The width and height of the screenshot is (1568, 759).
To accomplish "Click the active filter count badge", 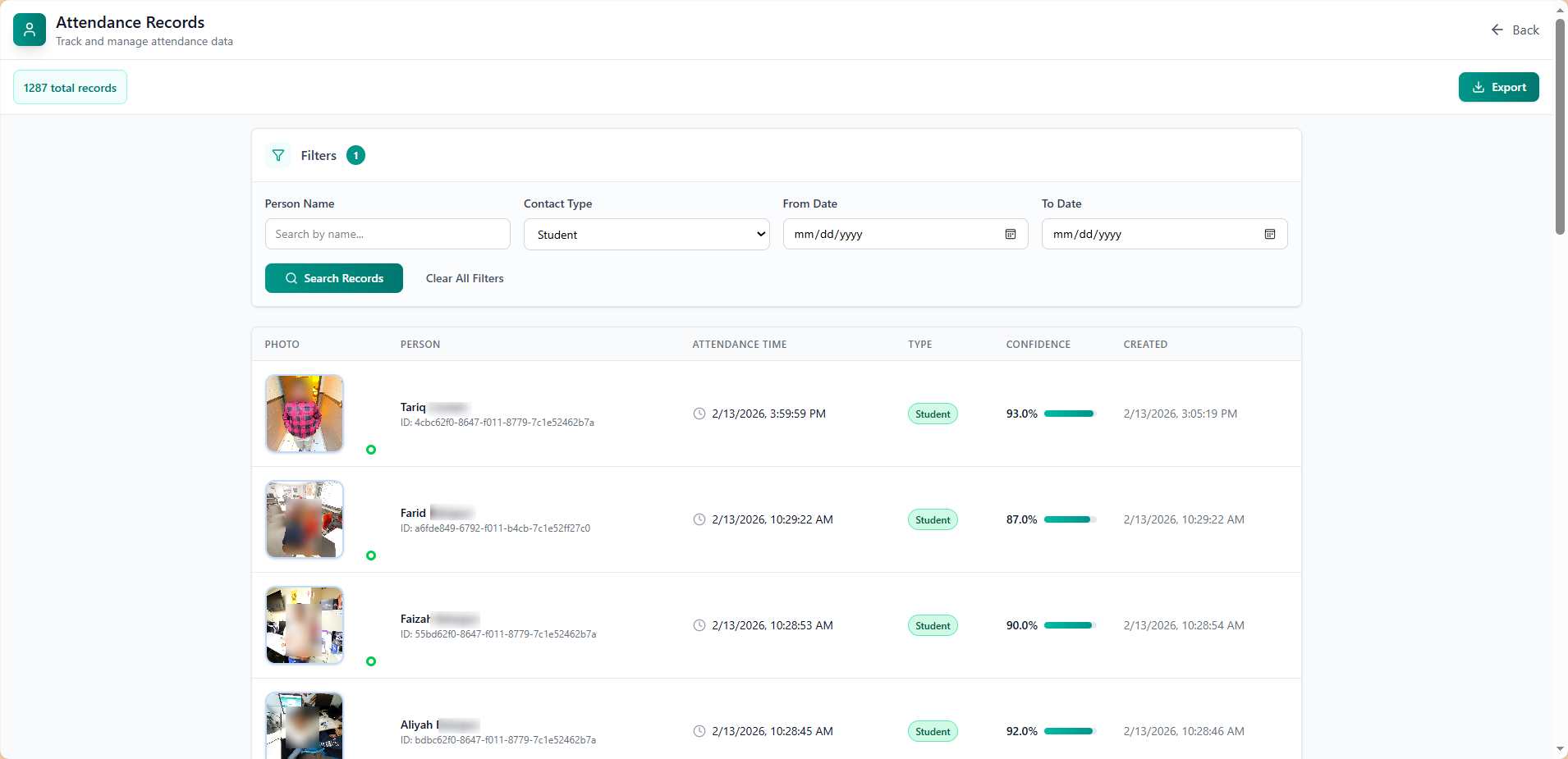I will [355, 156].
